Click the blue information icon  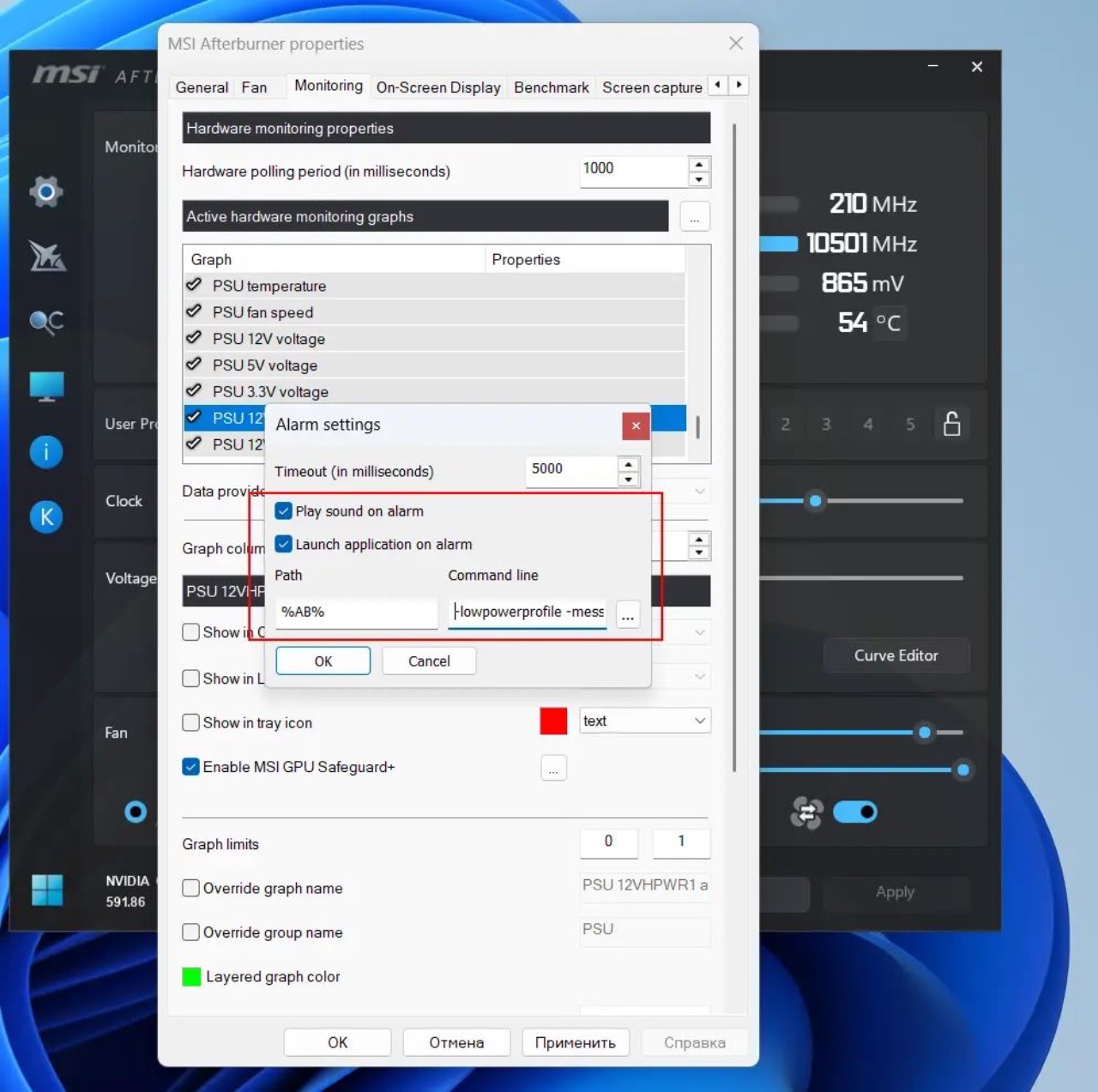46,451
